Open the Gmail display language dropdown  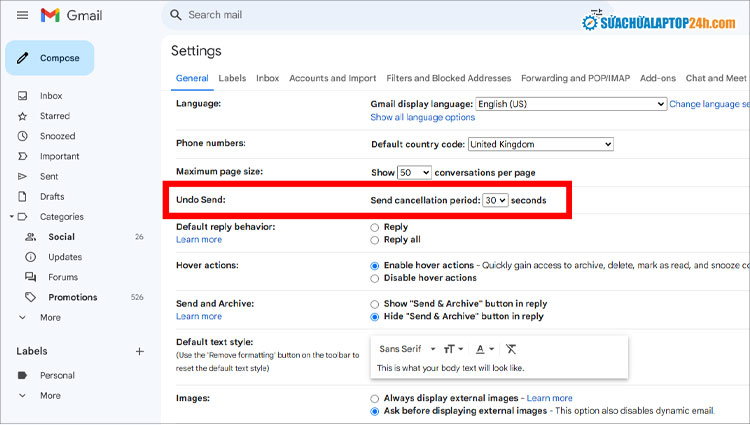(x=570, y=104)
